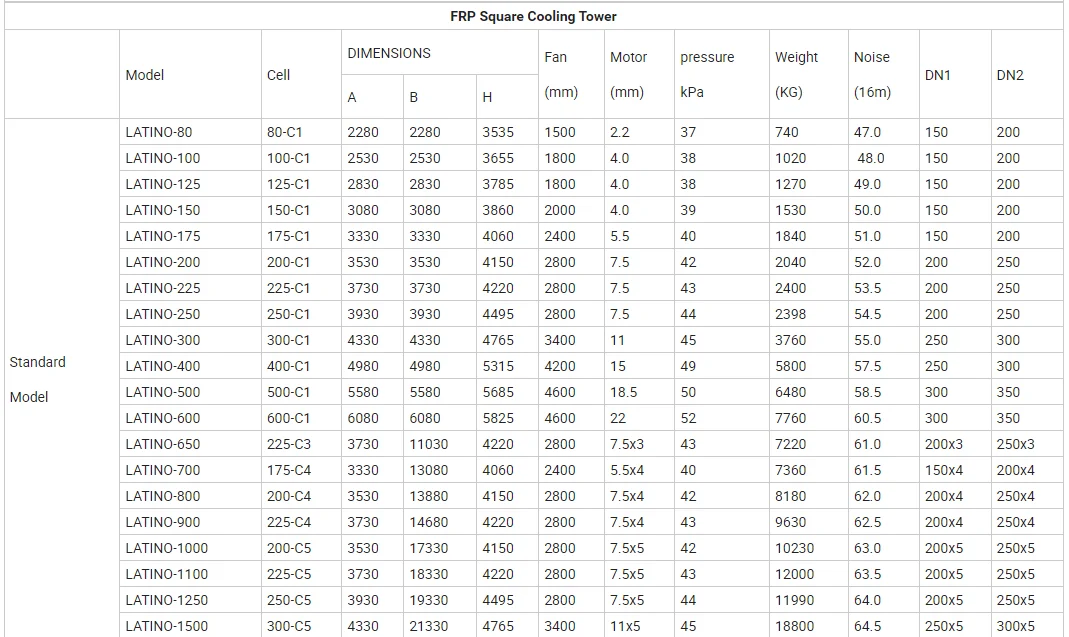The image size is (1069, 637).
Task: Click the model name "LATINO-100"
Action: pyautogui.click(x=163, y=158)
